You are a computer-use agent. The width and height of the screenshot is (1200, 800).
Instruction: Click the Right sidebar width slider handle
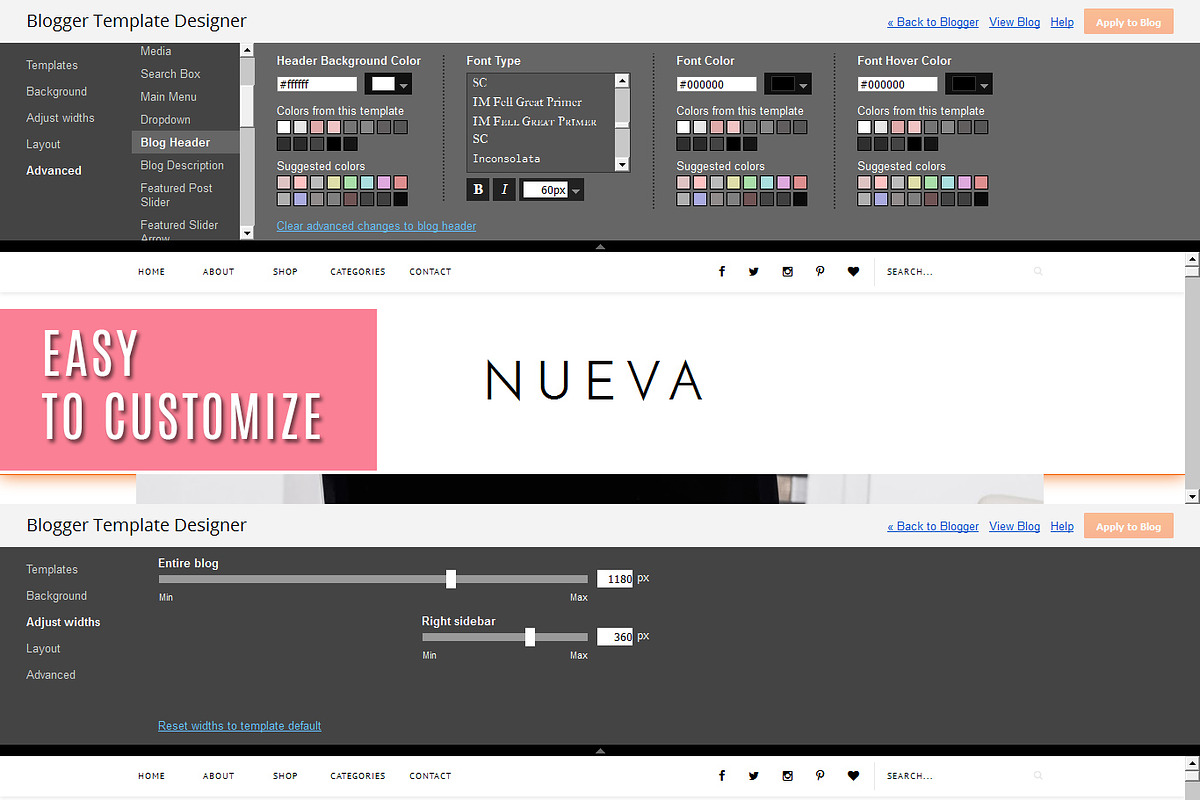pos(530,637)
